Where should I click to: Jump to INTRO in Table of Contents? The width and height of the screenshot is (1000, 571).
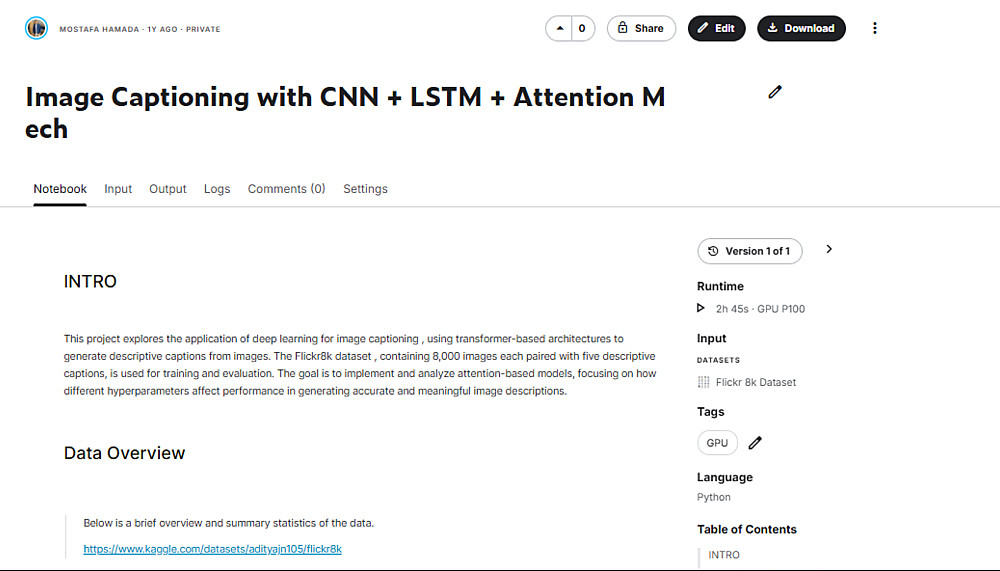tap(724, 555)
